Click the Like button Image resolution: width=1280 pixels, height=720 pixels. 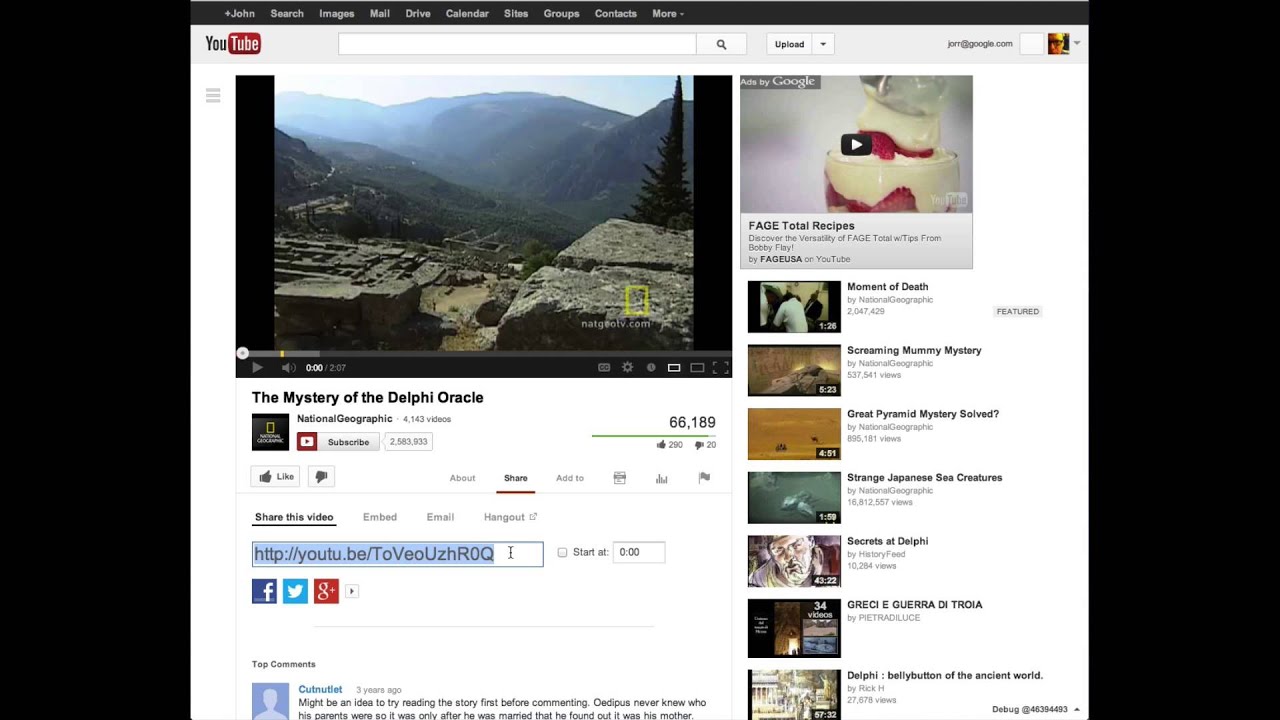point(276,477)
